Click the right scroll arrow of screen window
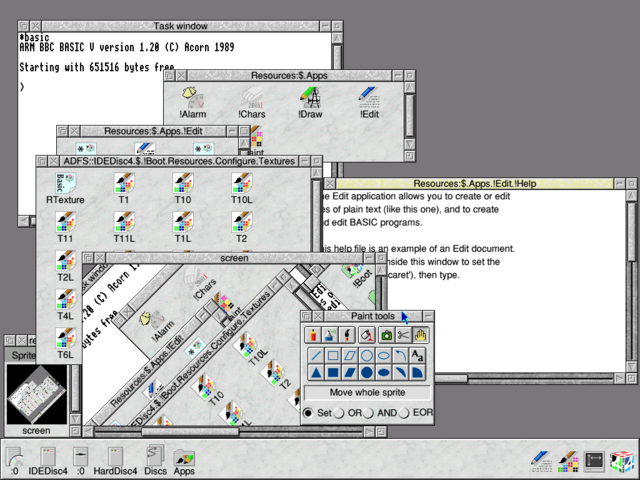The width and height of the screenshot is (640, 480). (x=369, y=431)
